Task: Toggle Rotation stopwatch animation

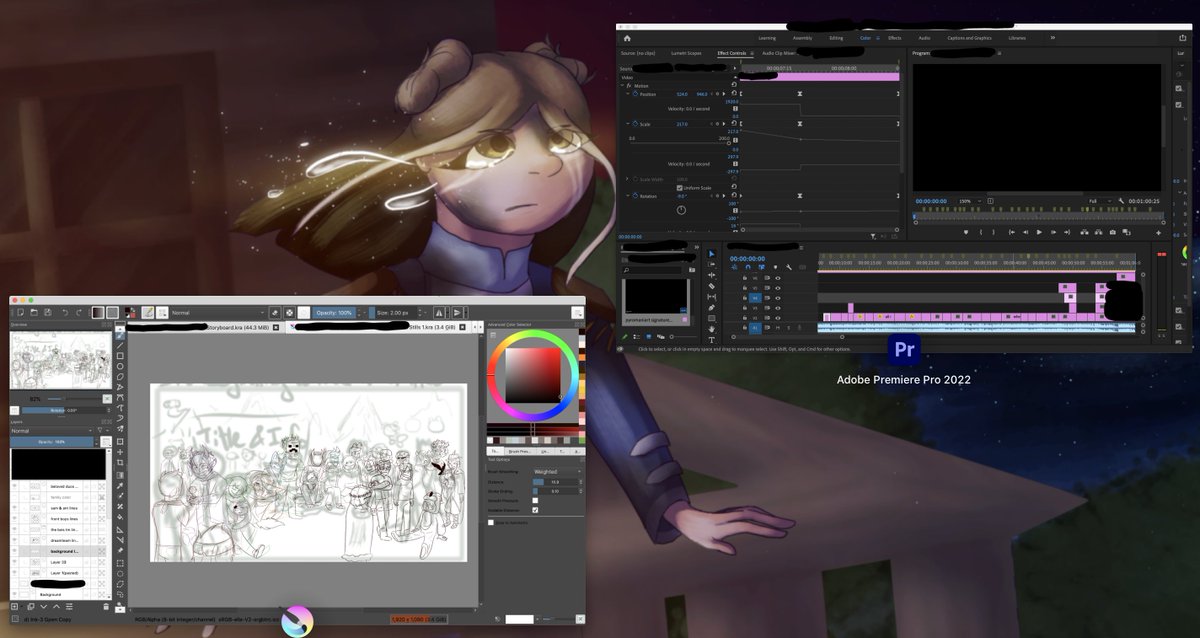Action: (x=635, y=196)
